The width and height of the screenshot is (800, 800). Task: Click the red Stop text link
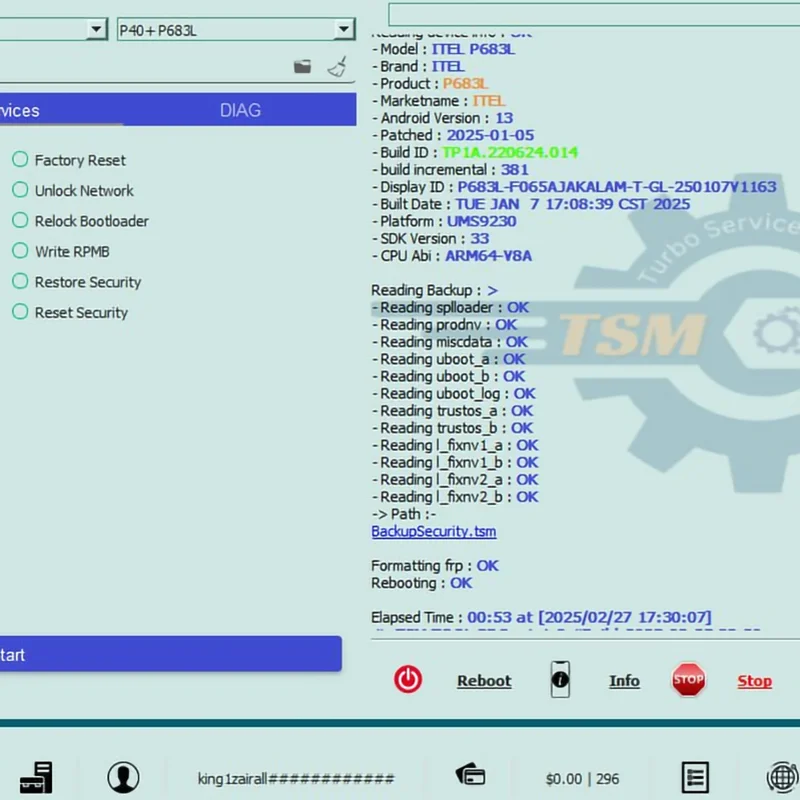click(x=755, y=681)
